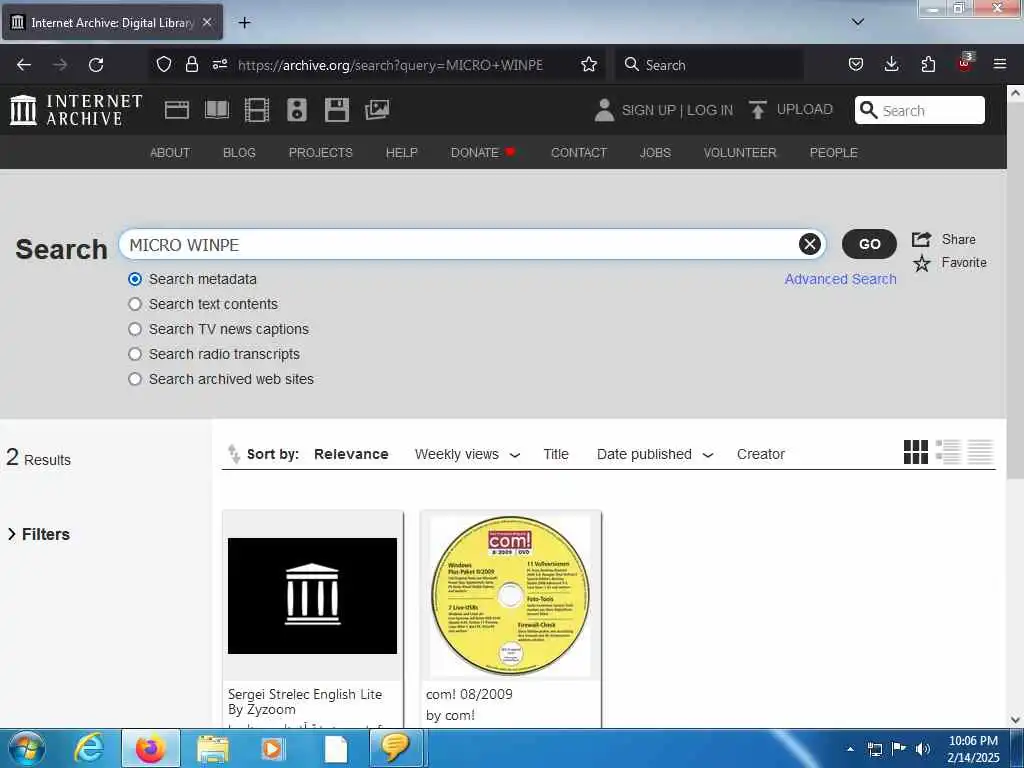Select Search archived web sites option
This screenshot has width=1024, height=768.
point(135,379)
